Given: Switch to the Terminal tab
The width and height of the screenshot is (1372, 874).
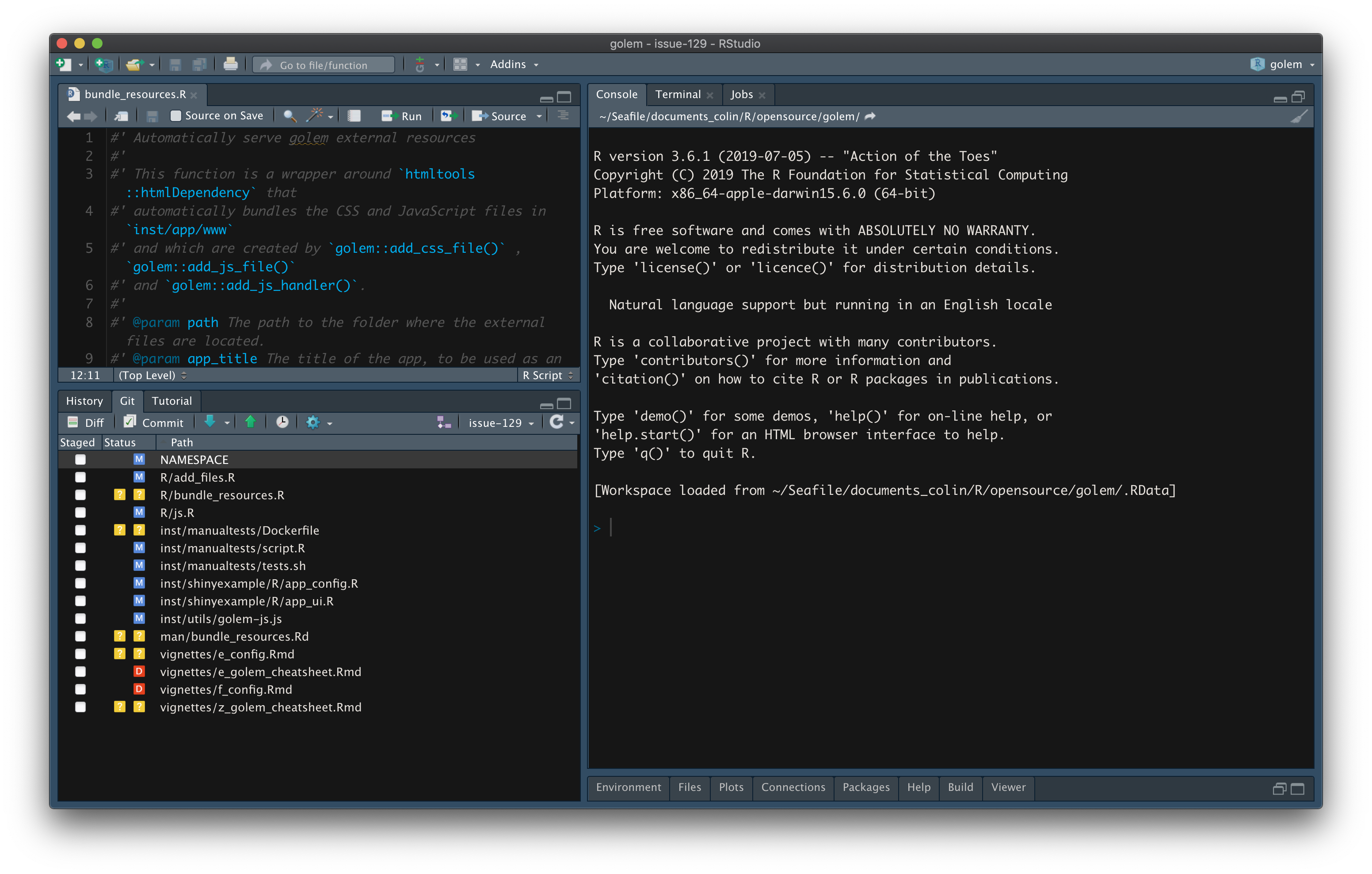Looking at the screenshot, I should tap(678, 94).
